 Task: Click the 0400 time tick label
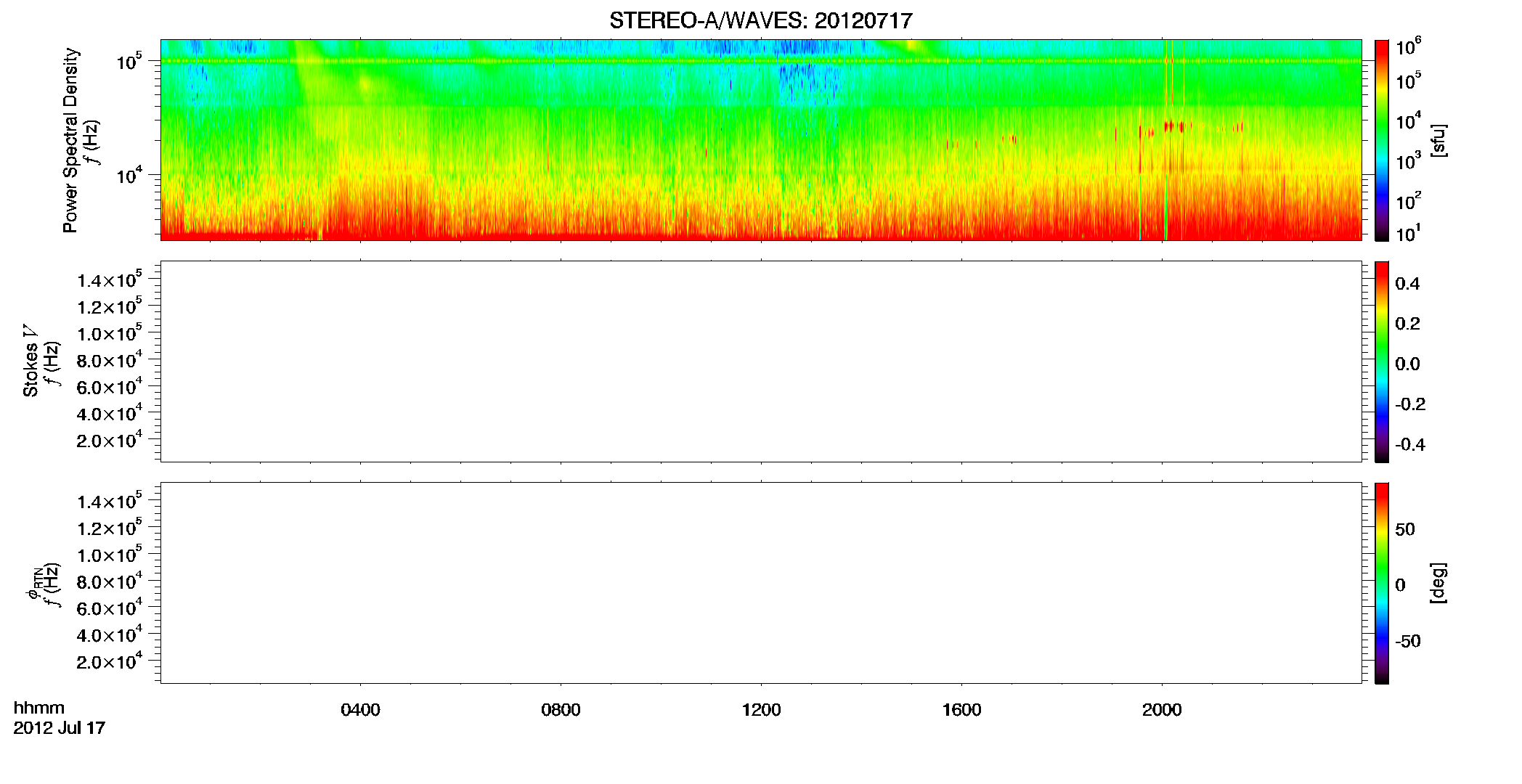point(360,710)
